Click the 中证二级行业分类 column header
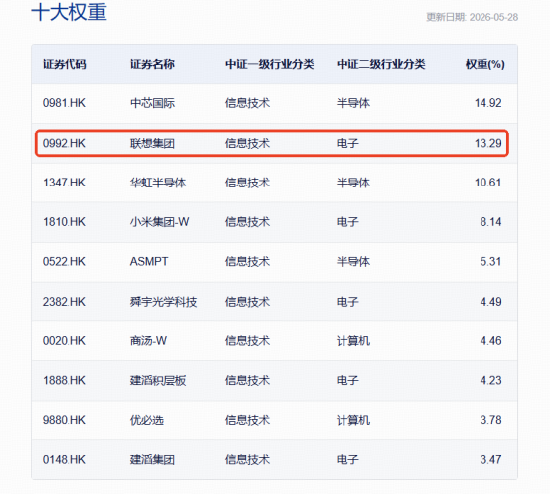The height and width of the screenshot is (495, 550). click(381, 64)
